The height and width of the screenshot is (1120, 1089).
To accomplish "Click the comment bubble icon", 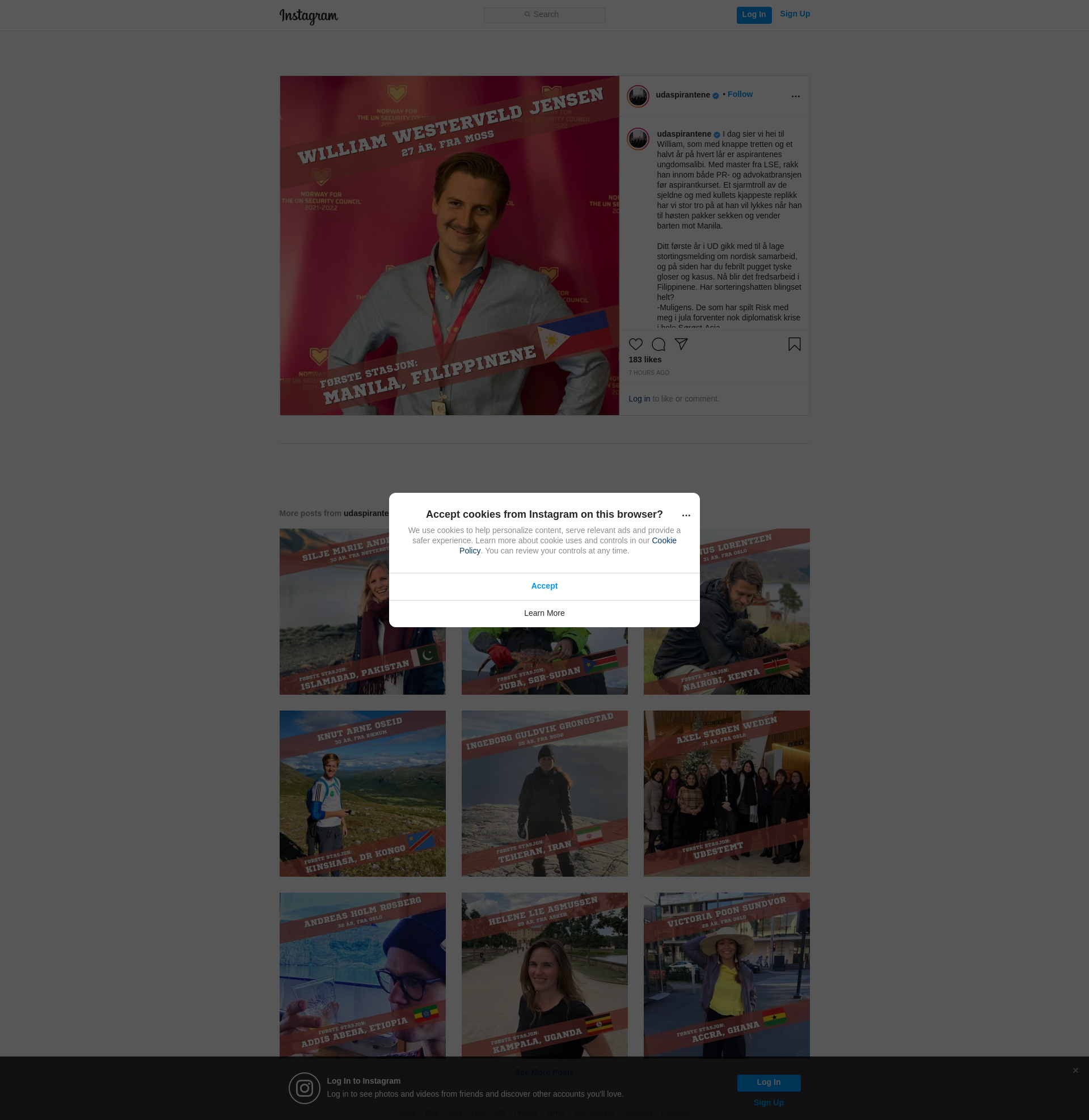I will point(659,344).
